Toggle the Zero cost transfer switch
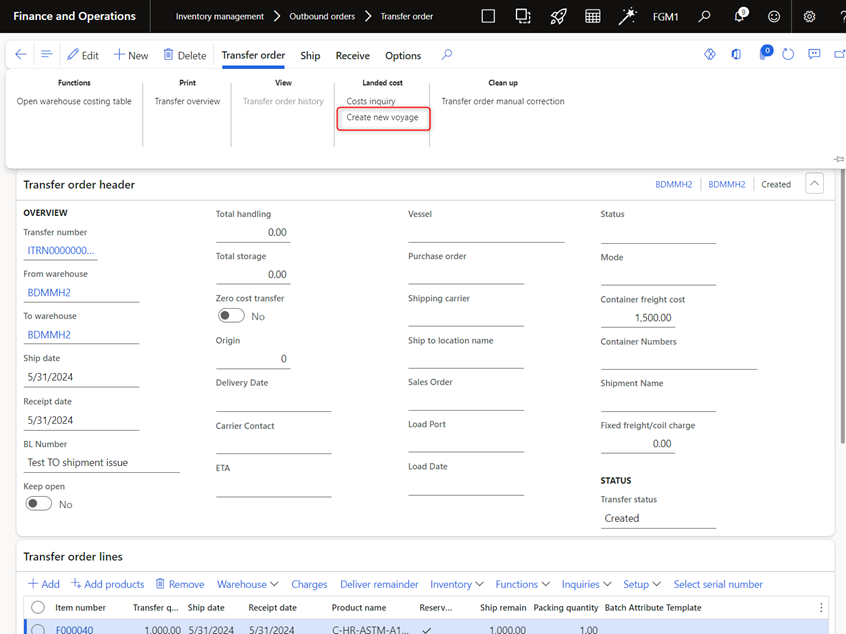This screenshot has height=634, width=846. click(x=231, y=316)
